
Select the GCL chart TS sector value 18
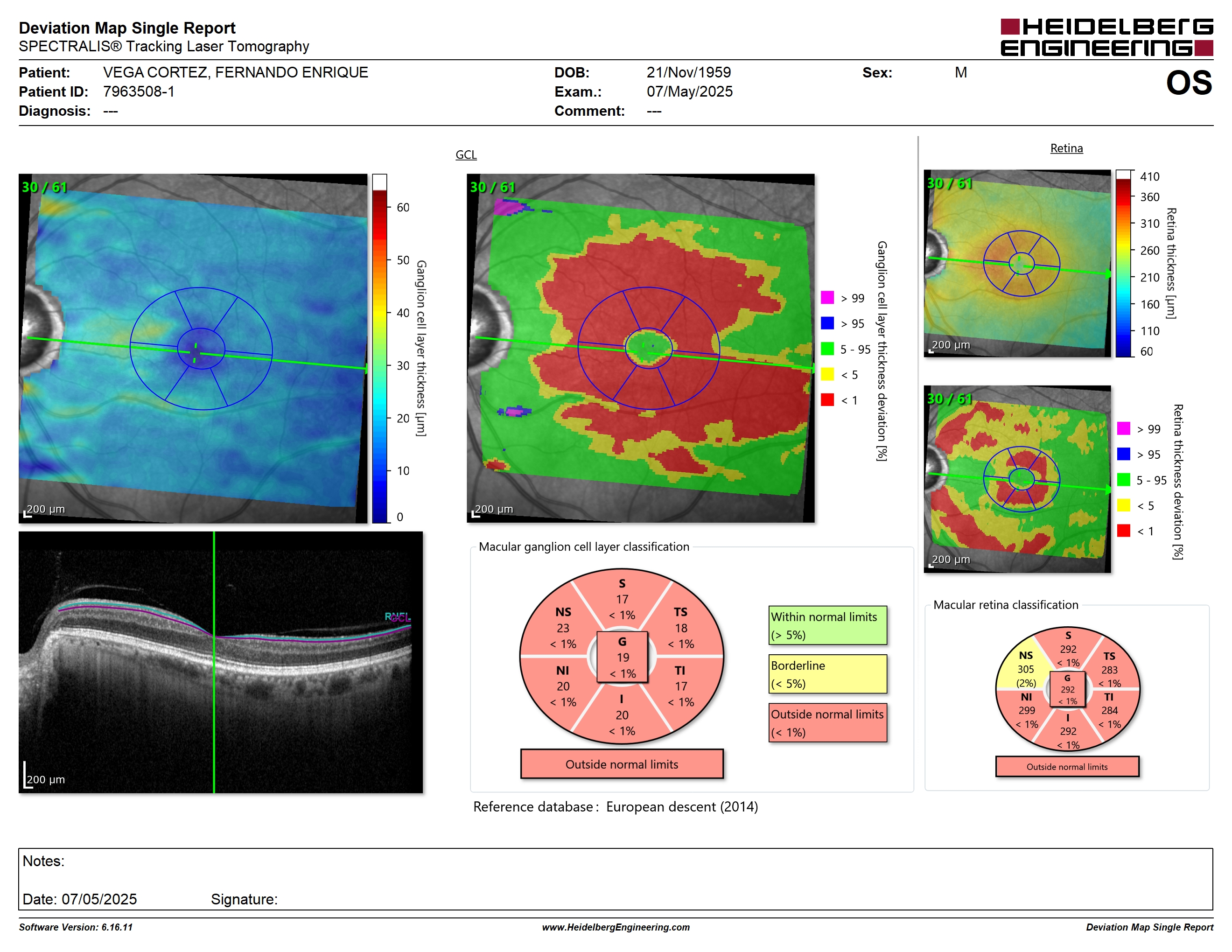(x=681, y=628)
